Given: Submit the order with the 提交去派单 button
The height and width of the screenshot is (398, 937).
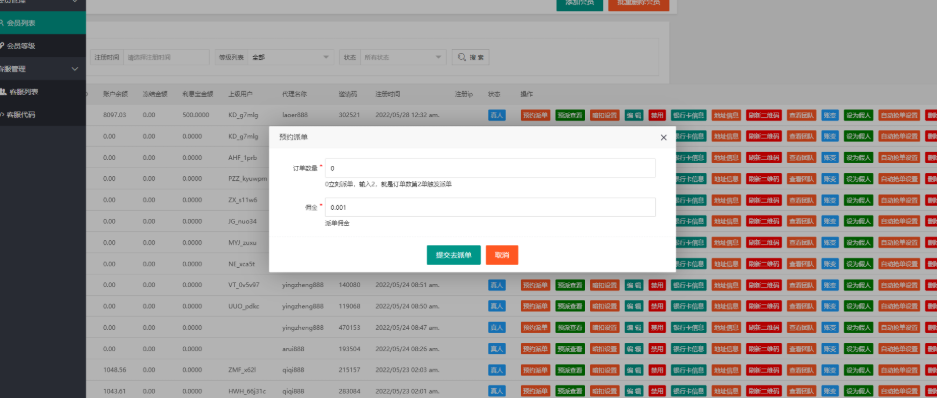Looking at the screenshot, I should pos(454,255).
